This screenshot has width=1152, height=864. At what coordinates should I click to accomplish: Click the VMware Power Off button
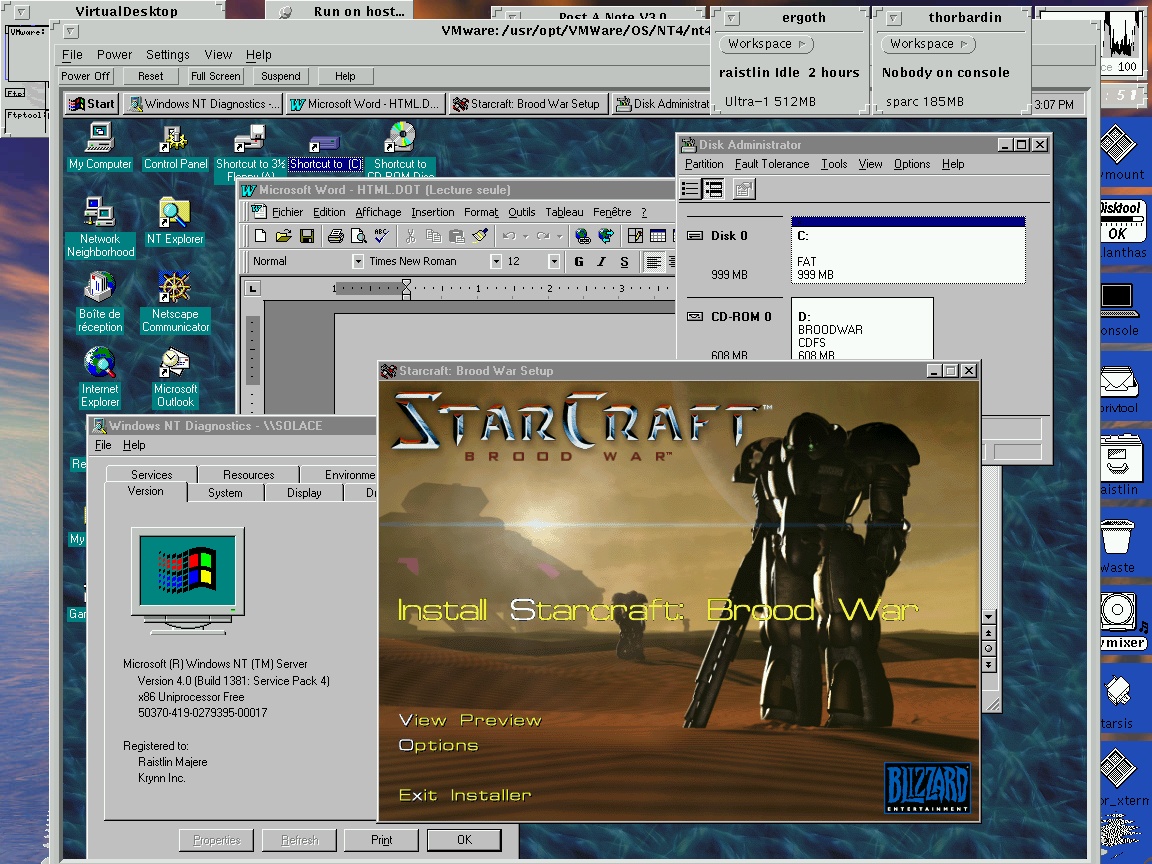85,76
